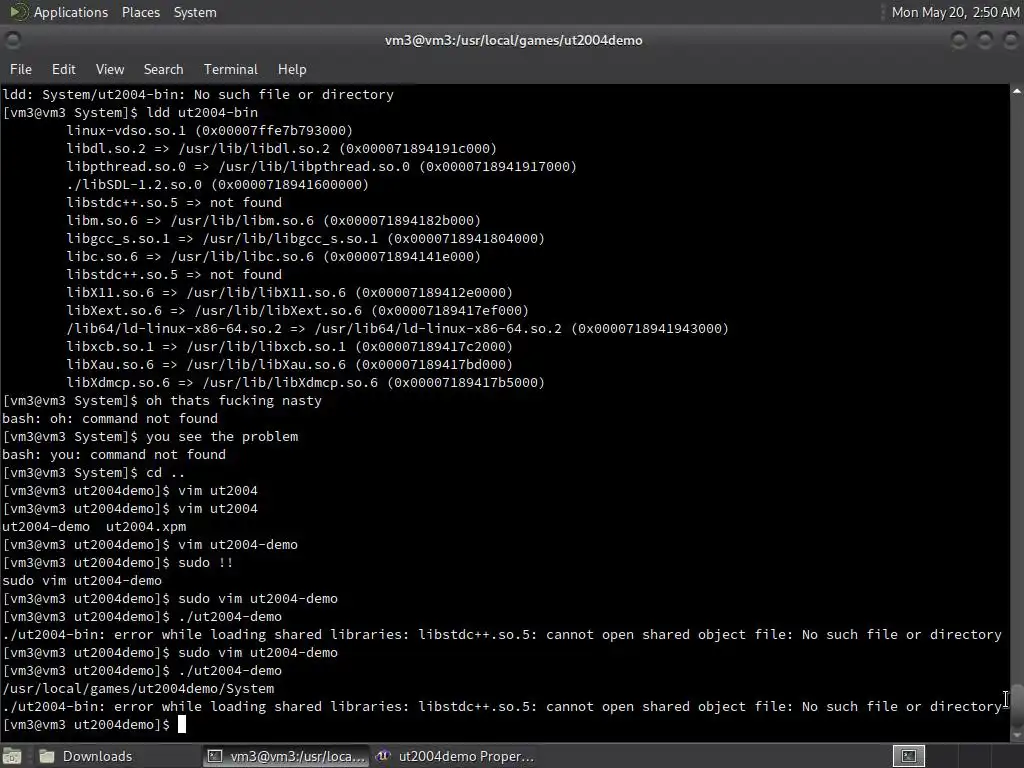Click the 'linux-vdso.so.1' output line
The height and width of the screenshot is (768, 1024).
coord(209,131)
